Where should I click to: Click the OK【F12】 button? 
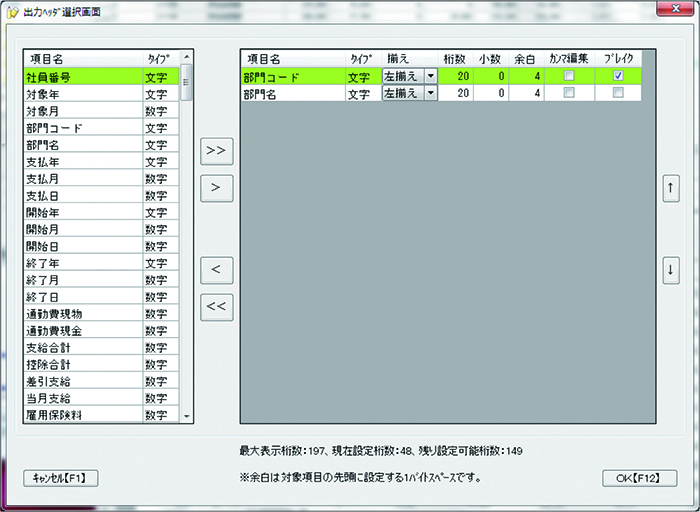pyautogui.click(x=639, y=478)
